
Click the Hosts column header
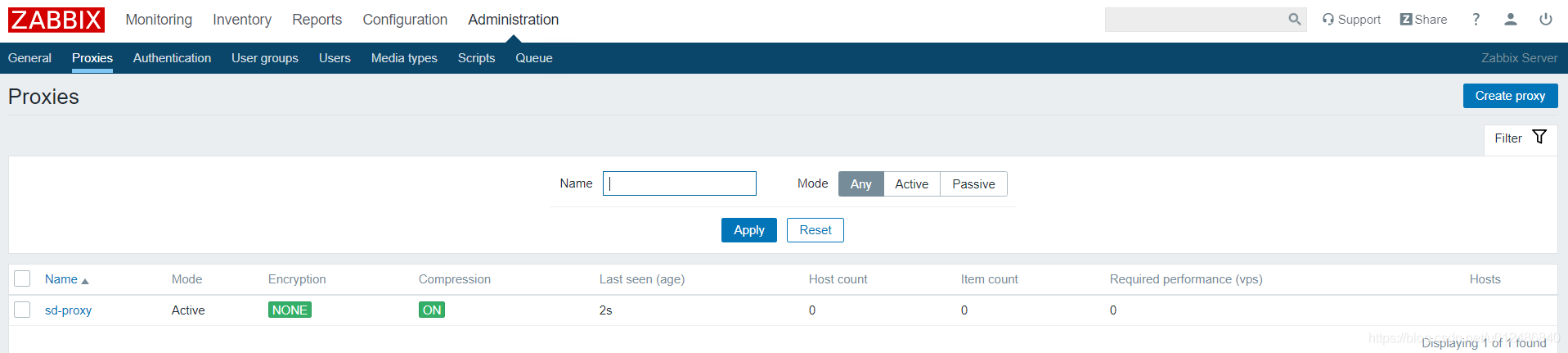(x=1485, y=279)
